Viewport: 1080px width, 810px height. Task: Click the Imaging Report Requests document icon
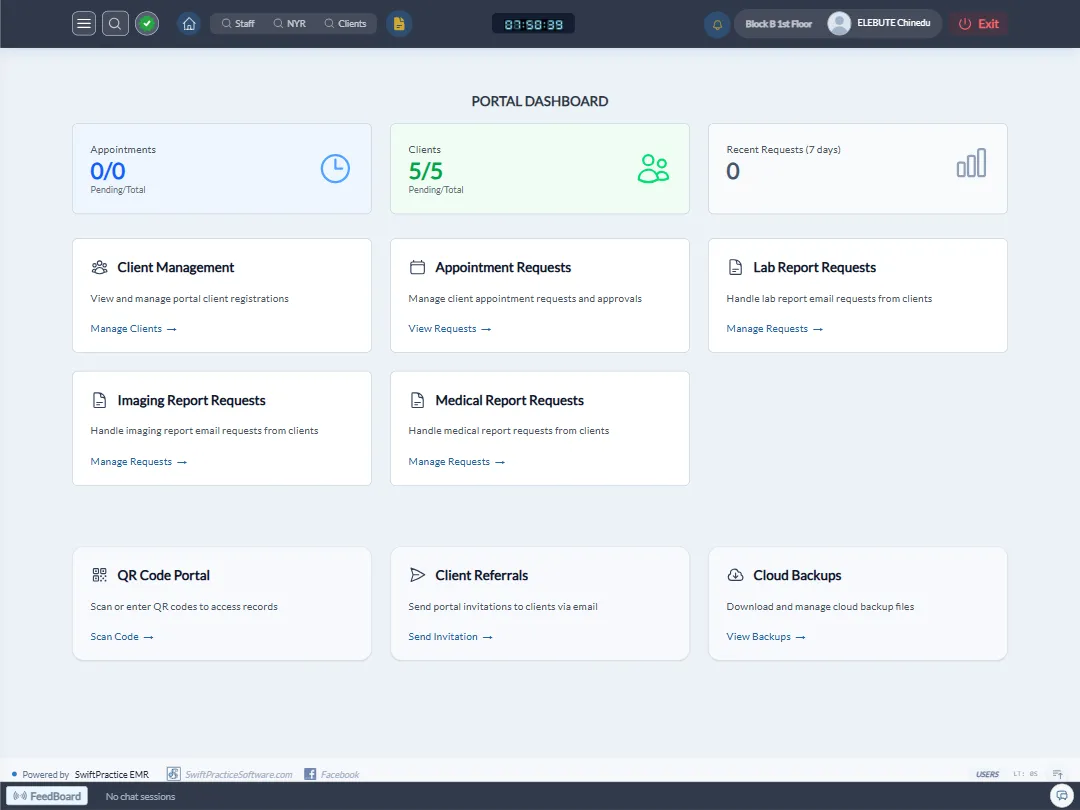point(99,400)
